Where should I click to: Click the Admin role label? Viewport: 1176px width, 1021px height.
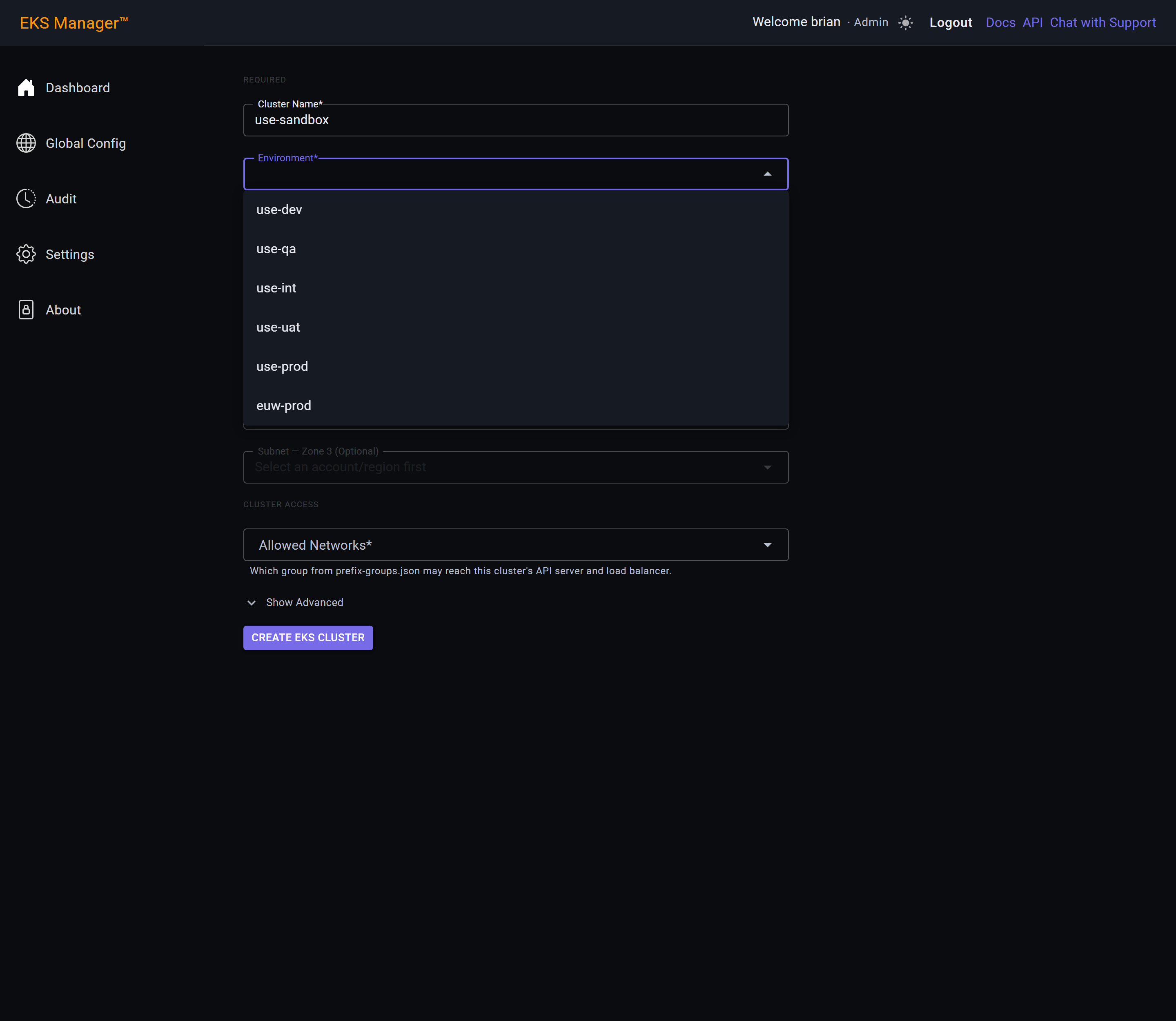pos(871,22)
